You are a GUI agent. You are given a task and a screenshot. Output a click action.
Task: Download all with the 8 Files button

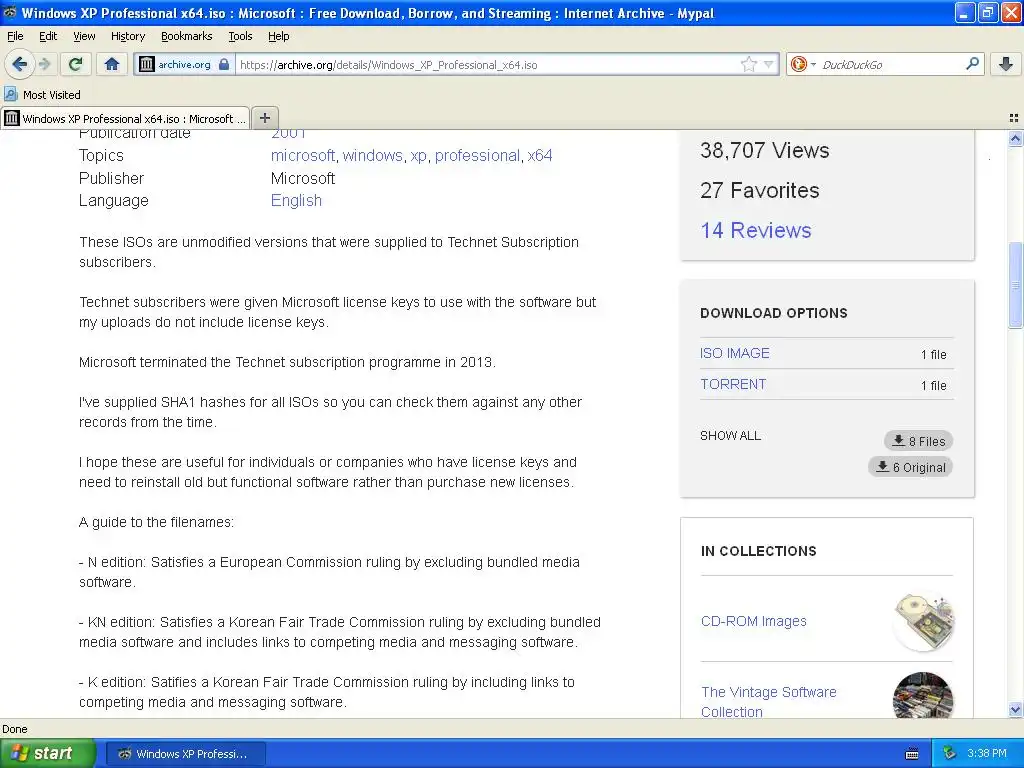tap(918, 441)
